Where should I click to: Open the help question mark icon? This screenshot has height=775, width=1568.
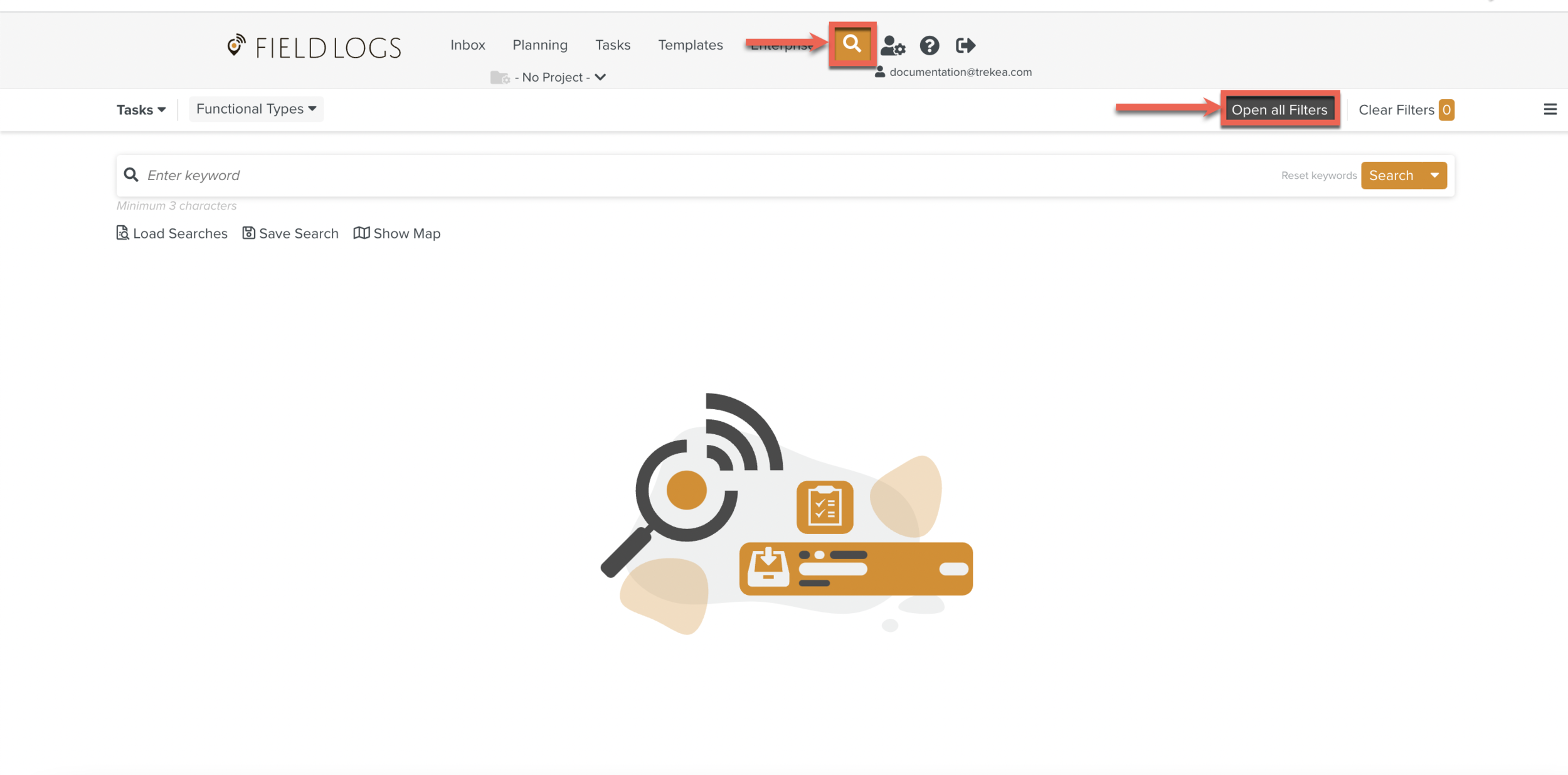(x=929, y=46)
